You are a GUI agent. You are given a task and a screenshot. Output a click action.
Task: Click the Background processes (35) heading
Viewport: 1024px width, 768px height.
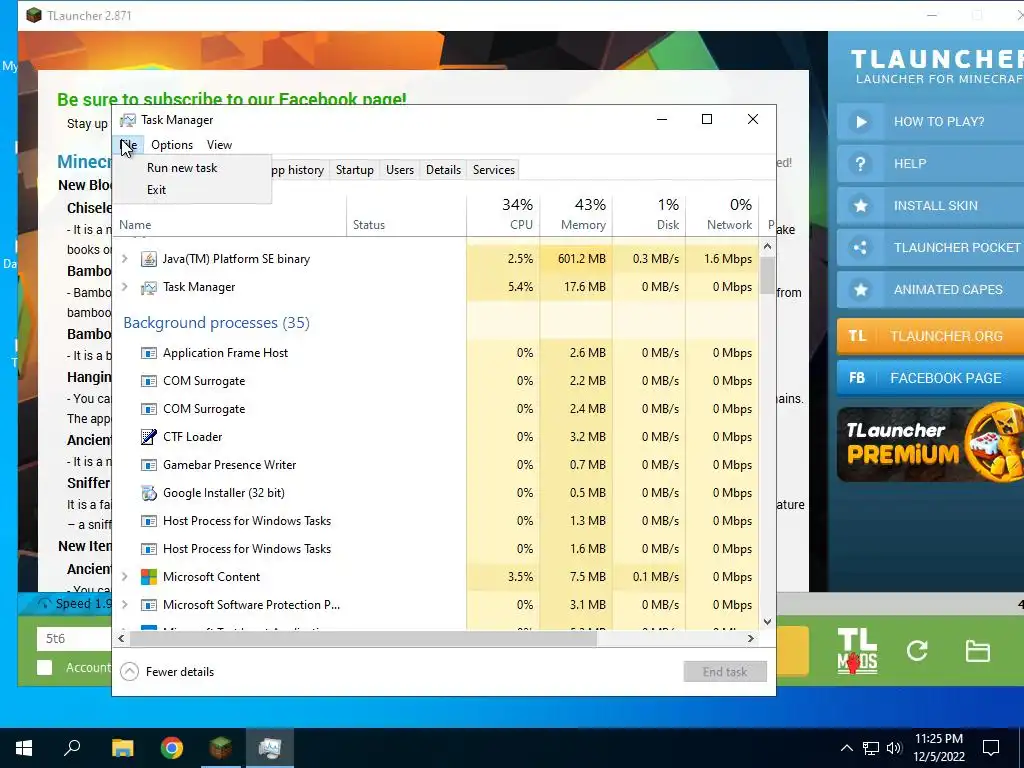point(216,323)
